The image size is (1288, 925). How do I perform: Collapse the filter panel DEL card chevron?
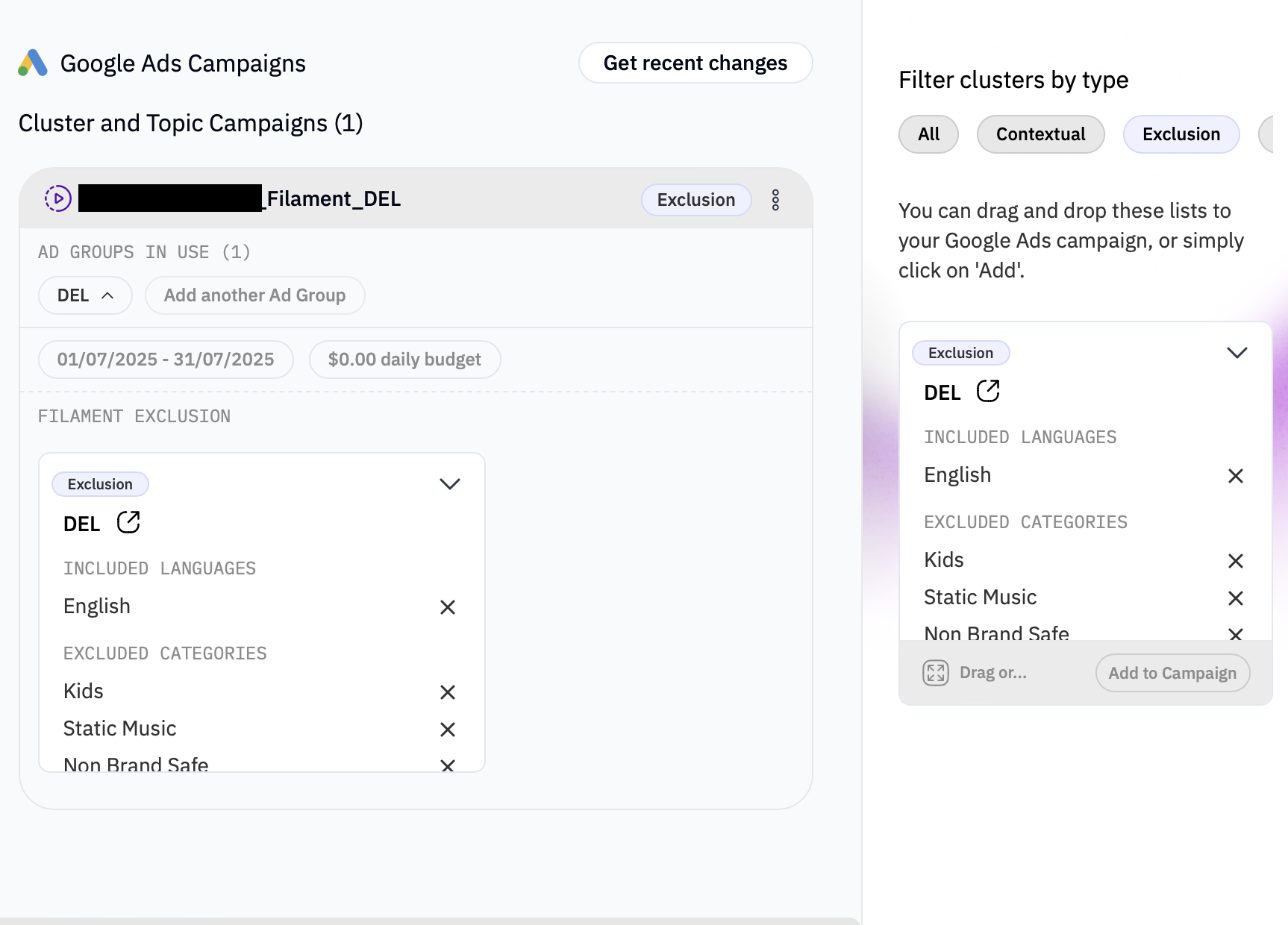point(1237,353)
